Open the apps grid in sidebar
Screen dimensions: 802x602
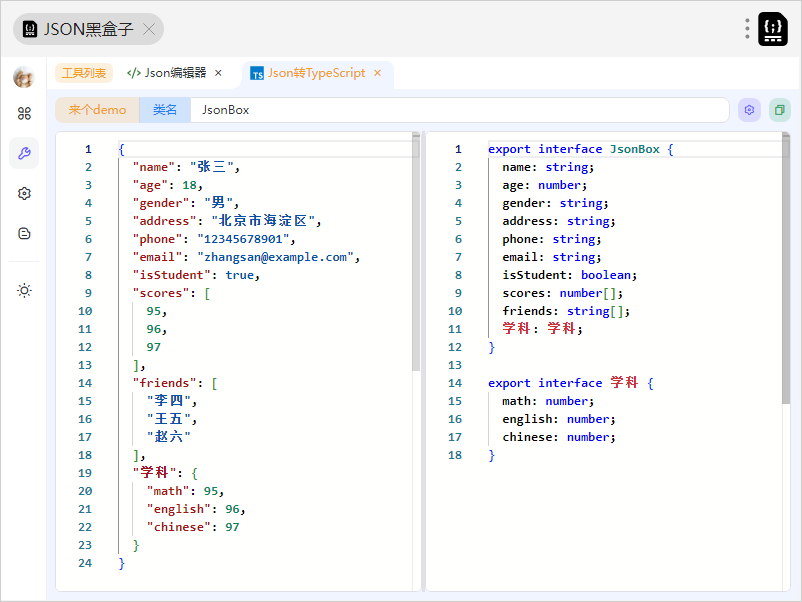pyautogui.click(x=24, y=113)
